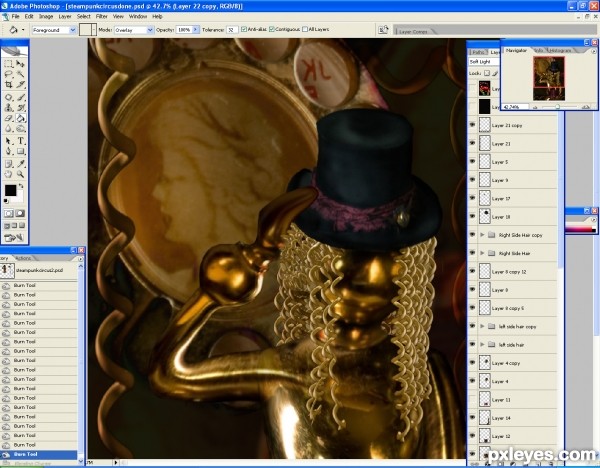Select the Lasso tool

[8, 74]
